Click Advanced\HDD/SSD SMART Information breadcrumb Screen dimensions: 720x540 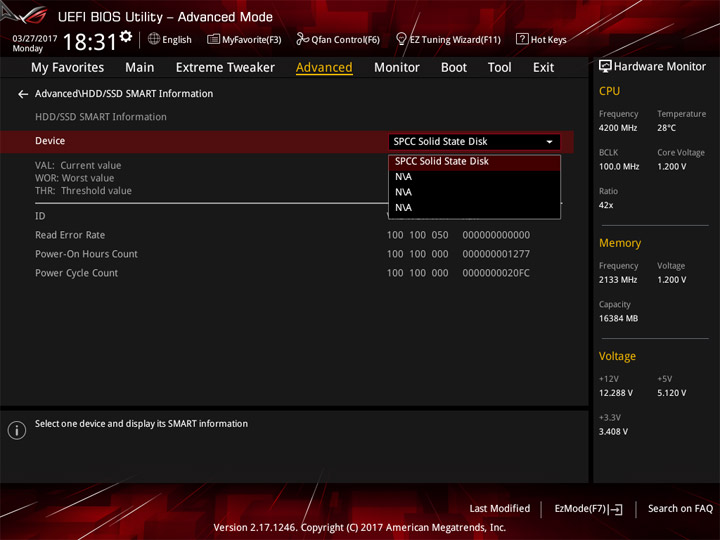[124, 94]
